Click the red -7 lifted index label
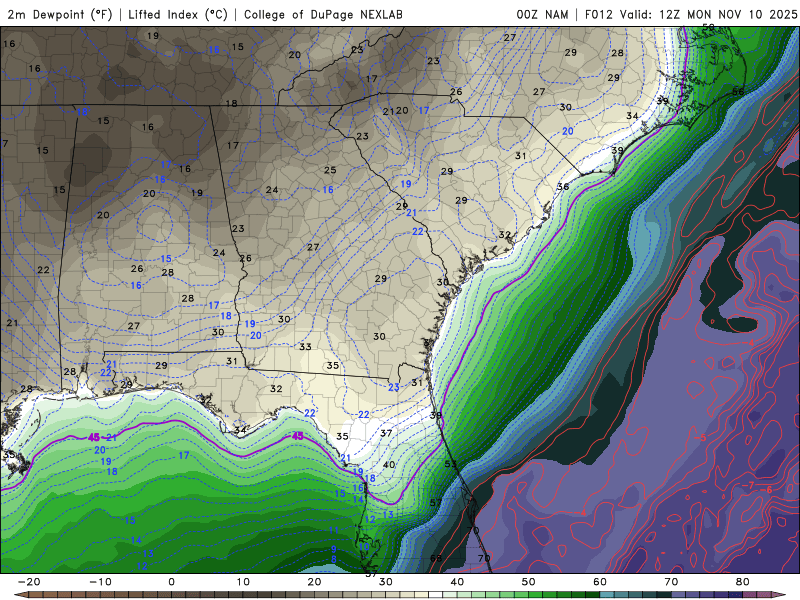 (748, 485)
